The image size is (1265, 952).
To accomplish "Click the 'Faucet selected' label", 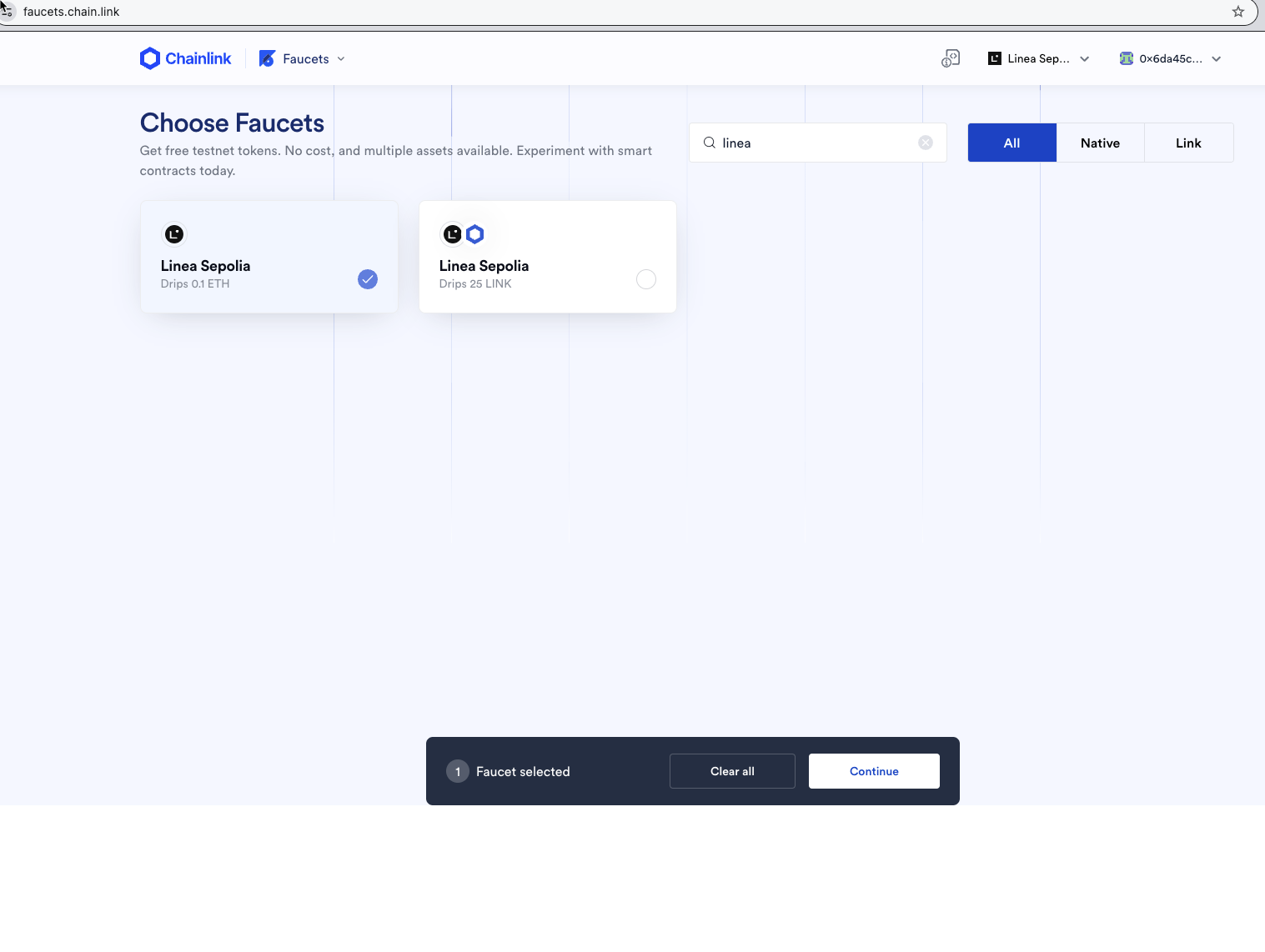I will (x=523, y=772).
